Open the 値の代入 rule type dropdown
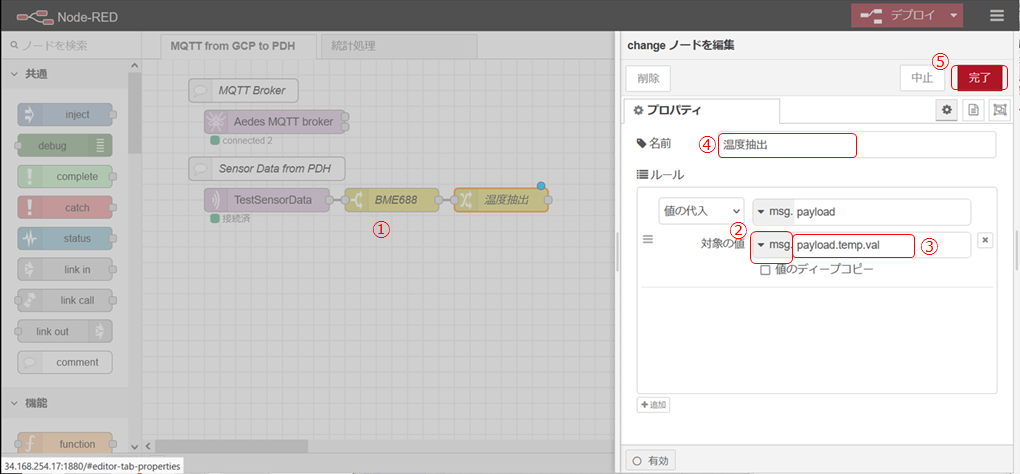Viewport: 1020px width, 474px height. pos(700,211)
